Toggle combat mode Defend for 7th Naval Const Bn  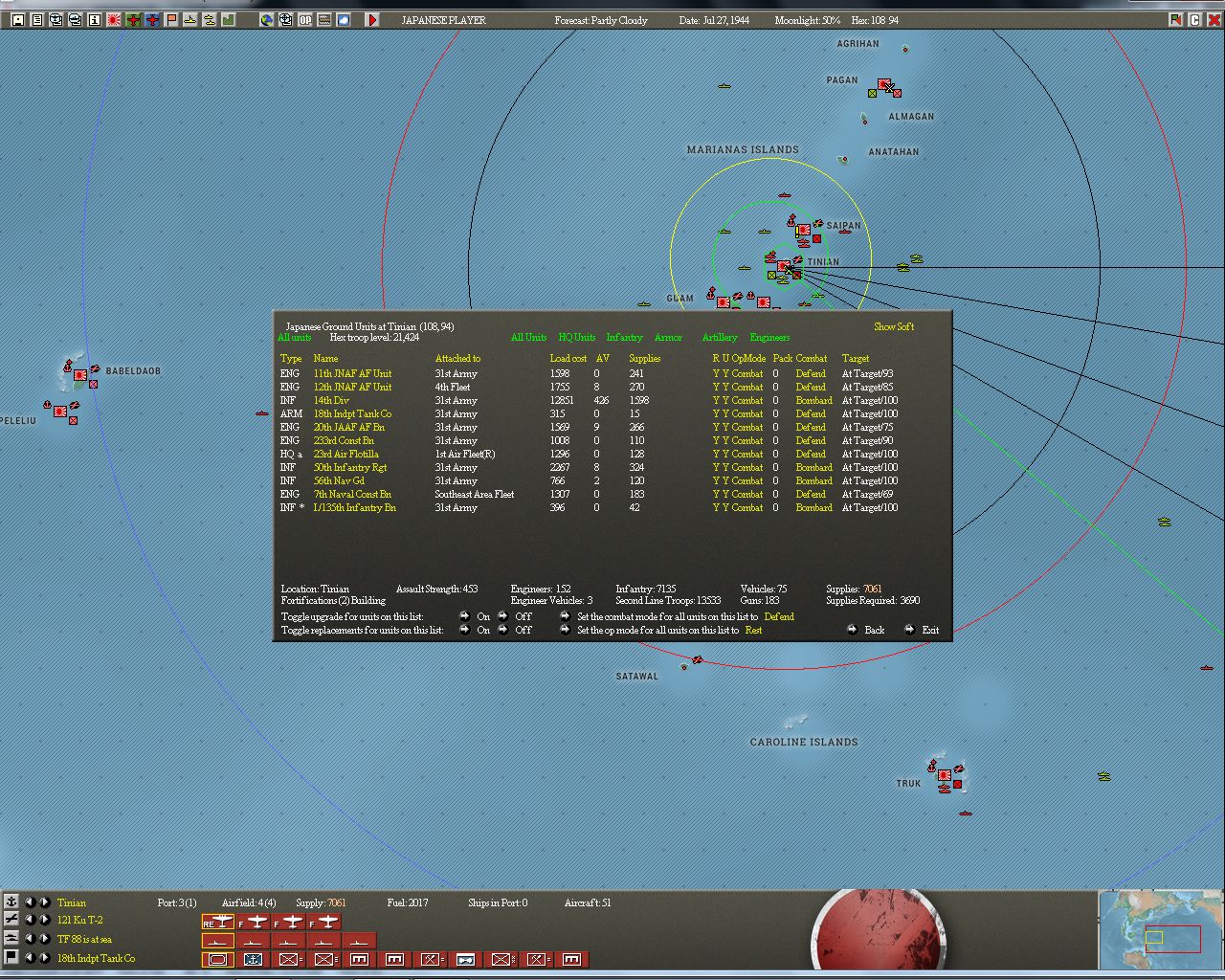click(811, 494)
